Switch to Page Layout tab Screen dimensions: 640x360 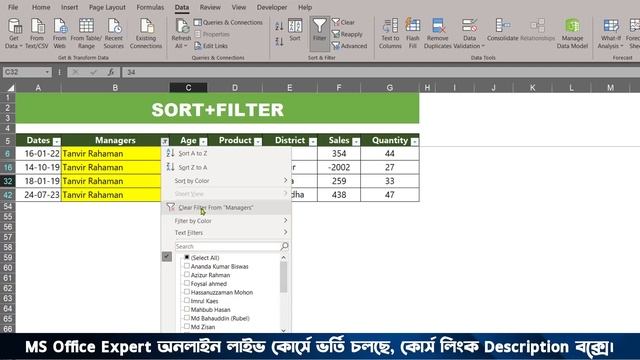[x=107, y=7]
